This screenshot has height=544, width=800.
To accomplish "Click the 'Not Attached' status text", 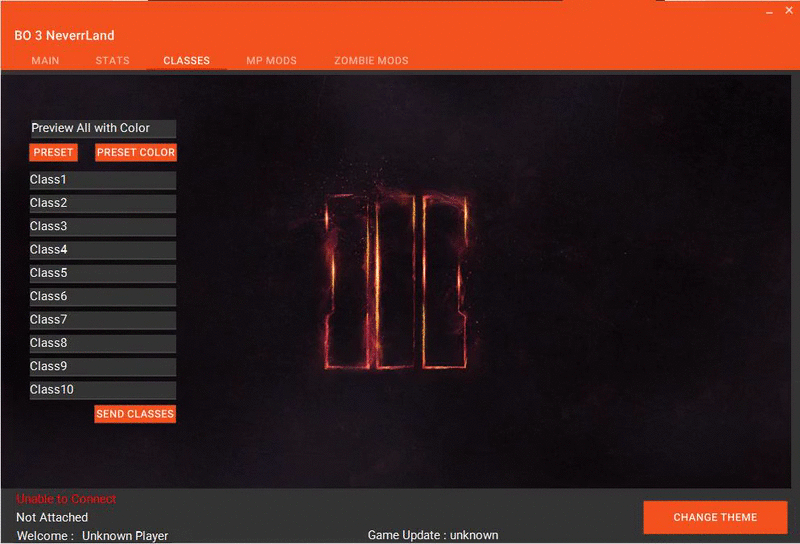I will click(52, 517).
